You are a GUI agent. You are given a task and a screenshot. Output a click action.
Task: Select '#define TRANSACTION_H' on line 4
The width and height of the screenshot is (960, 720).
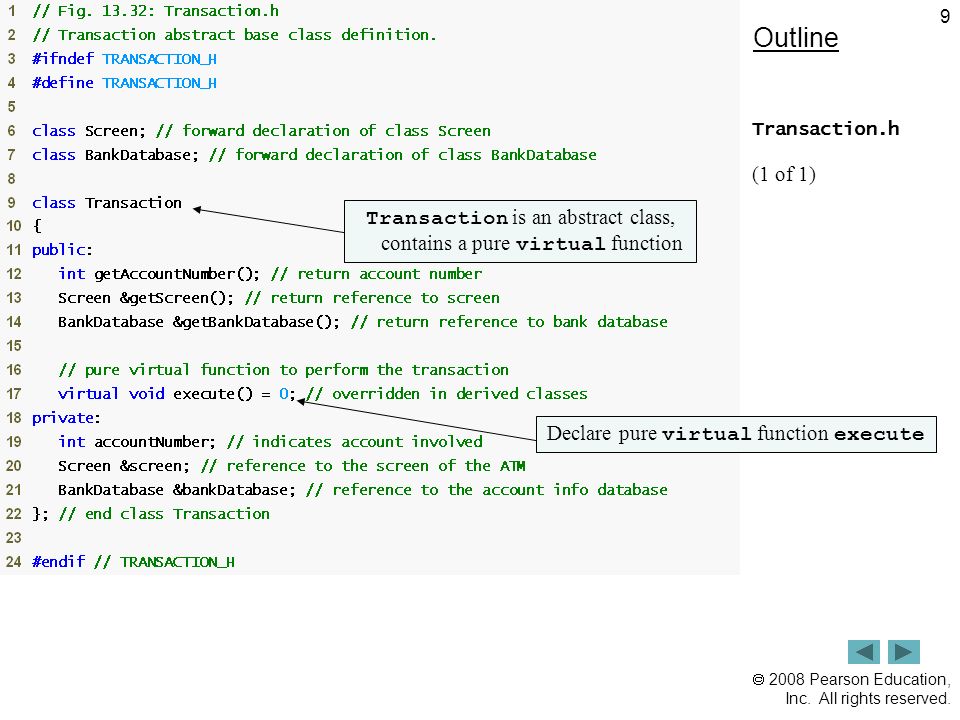pos(124,83)
